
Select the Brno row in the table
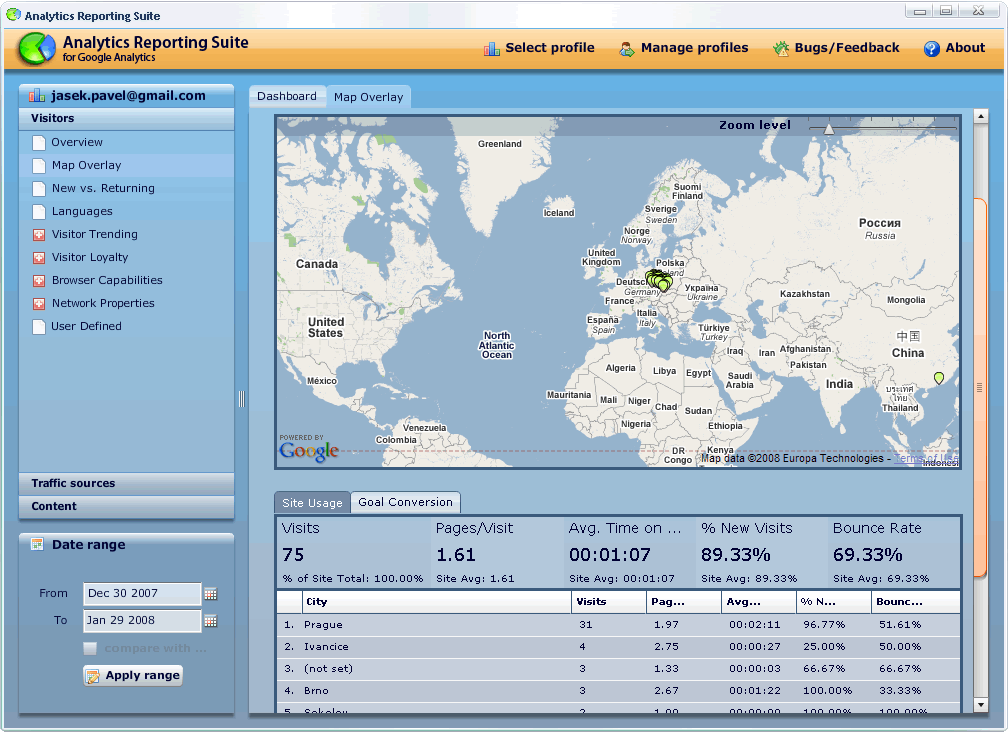tap(618, 691)
